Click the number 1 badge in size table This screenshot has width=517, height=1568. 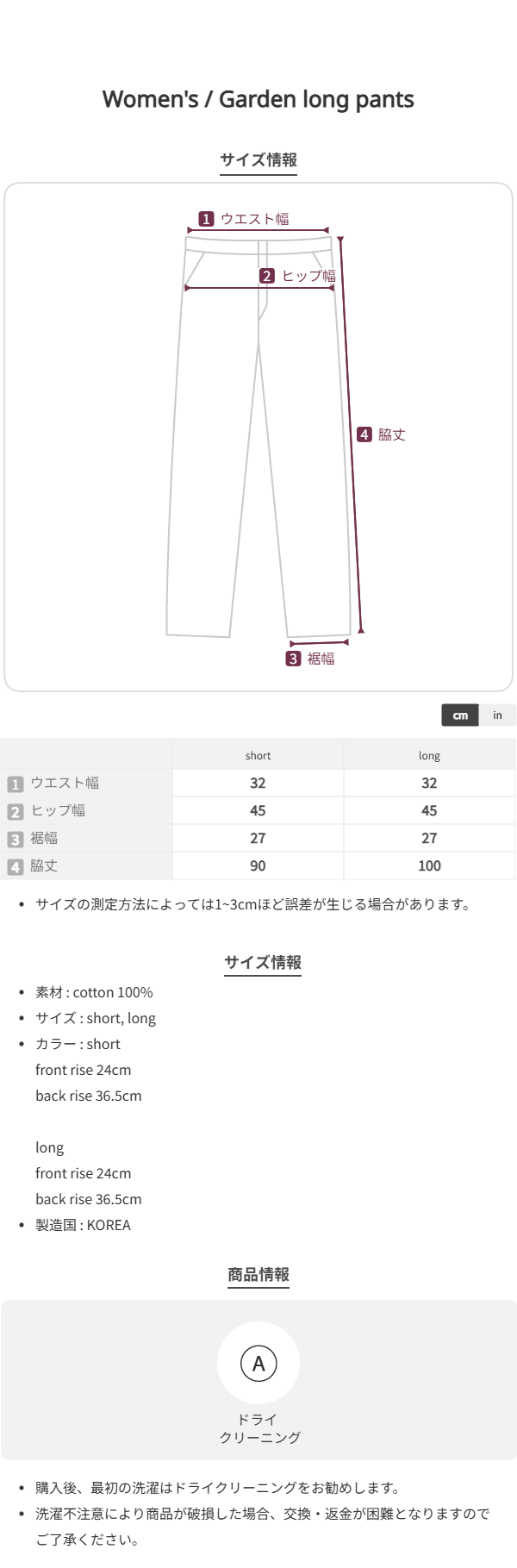pos(16,784)
